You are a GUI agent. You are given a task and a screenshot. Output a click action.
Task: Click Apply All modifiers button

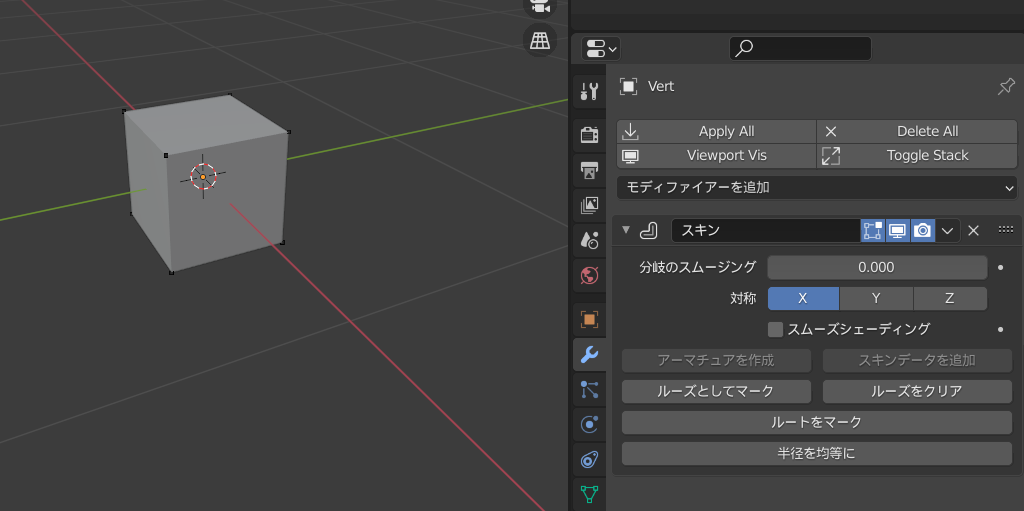716,131
